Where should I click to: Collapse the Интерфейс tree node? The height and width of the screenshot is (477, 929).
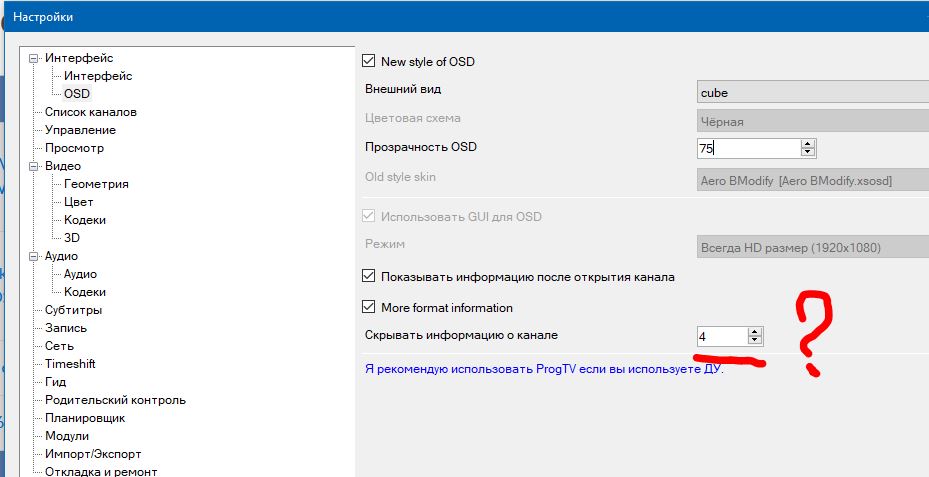[33, 58]
